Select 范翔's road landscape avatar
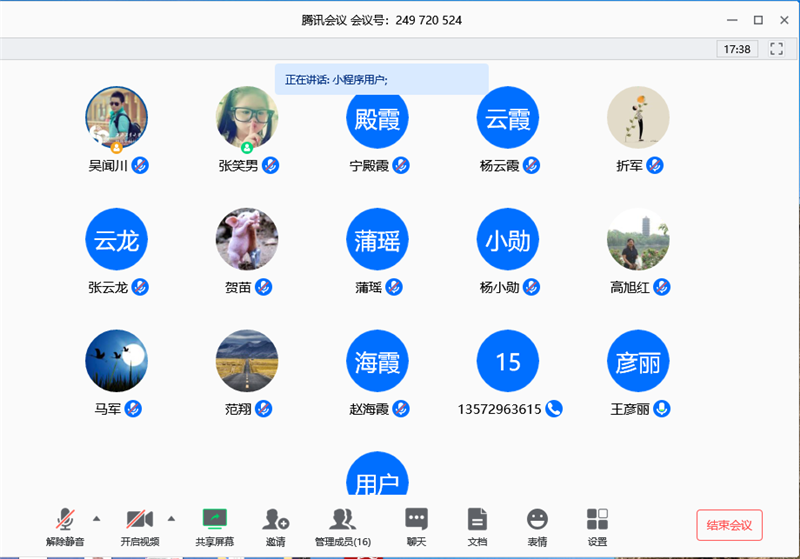The width and height of the screenshot is (800, 559). [247, 361]
